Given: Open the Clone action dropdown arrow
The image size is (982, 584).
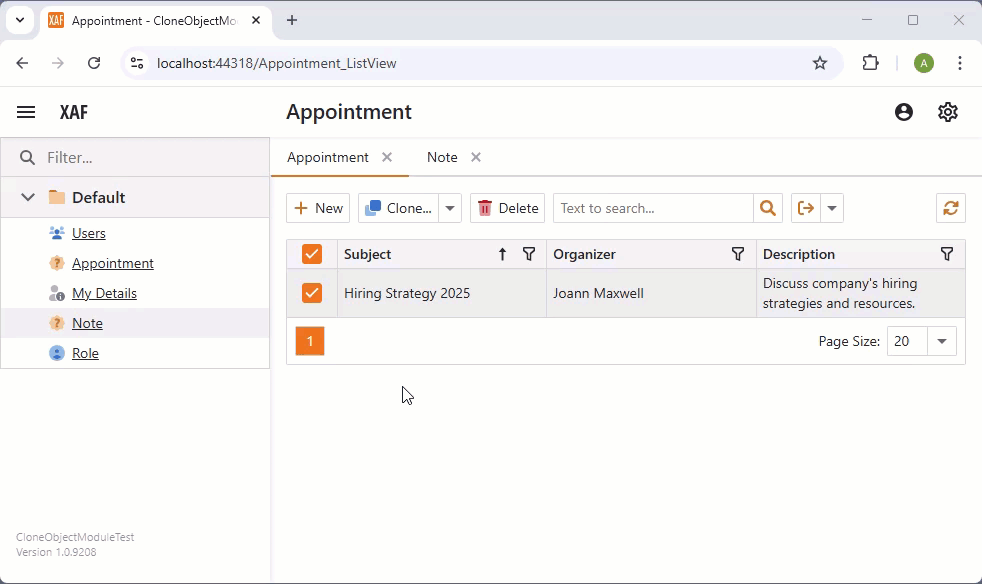Looking at the screenshot, I should 448,208.
